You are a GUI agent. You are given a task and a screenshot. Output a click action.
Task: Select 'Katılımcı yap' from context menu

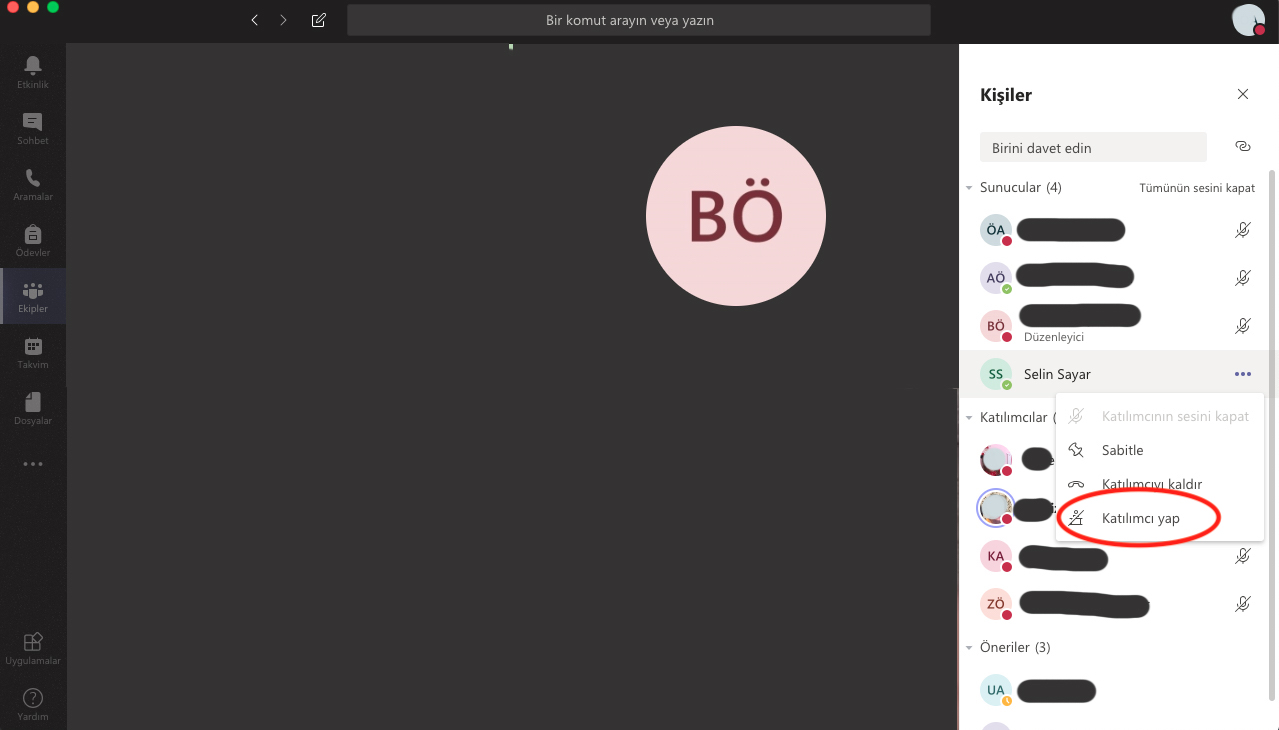click(x=1140, y=518)
